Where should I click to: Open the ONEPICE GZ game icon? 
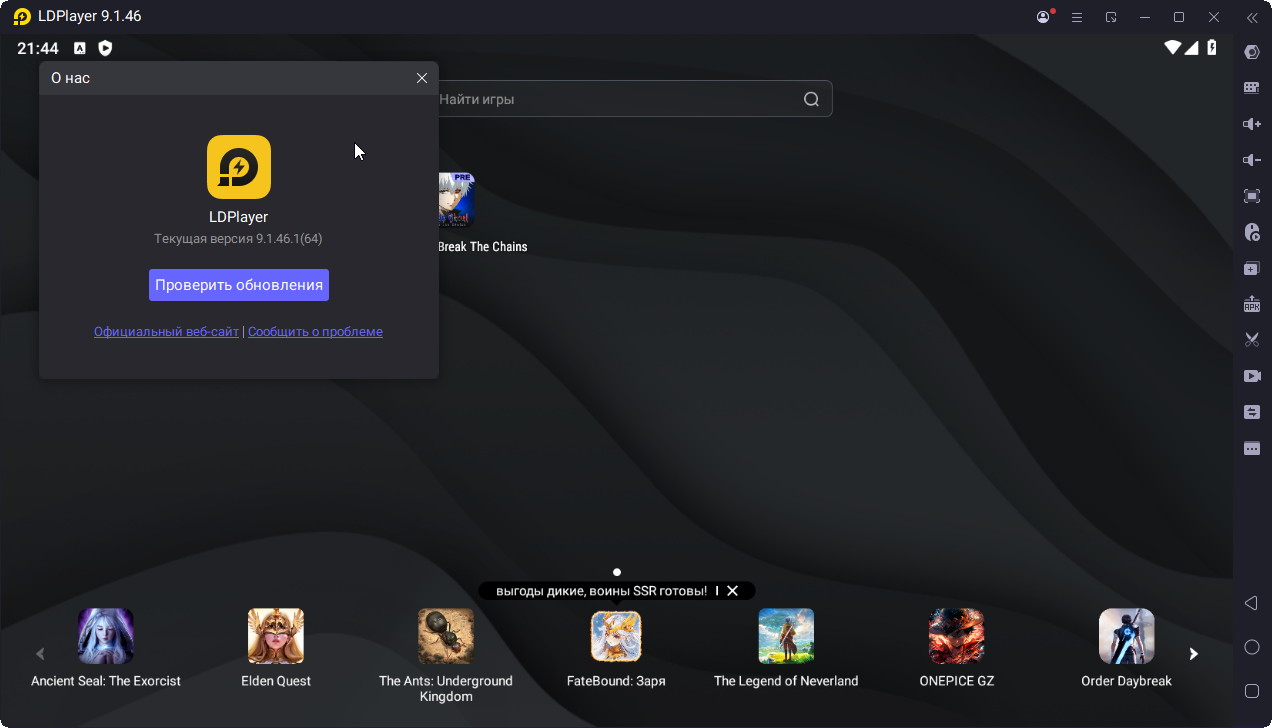pyautogui.click(x=956, y=636)
